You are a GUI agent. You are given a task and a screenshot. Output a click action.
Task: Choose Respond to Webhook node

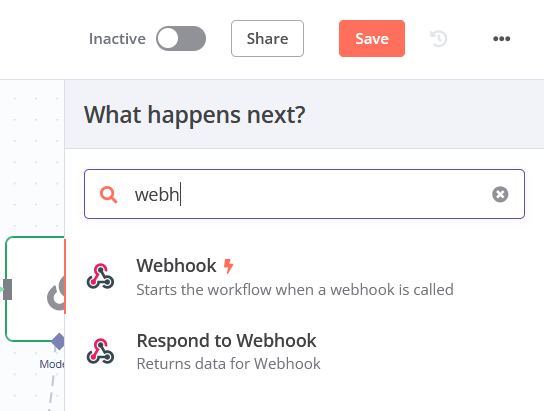(x=304, y=351)
